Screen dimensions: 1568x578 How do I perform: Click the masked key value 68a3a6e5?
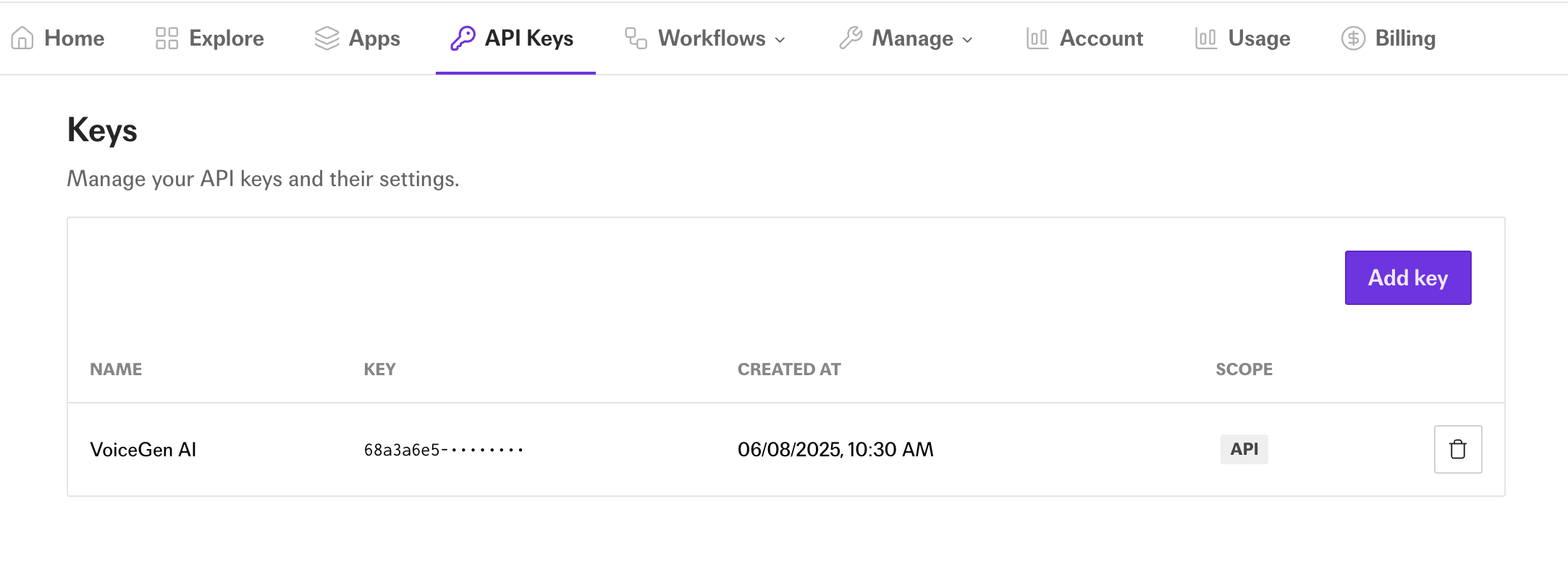click(x=443, y=450)
